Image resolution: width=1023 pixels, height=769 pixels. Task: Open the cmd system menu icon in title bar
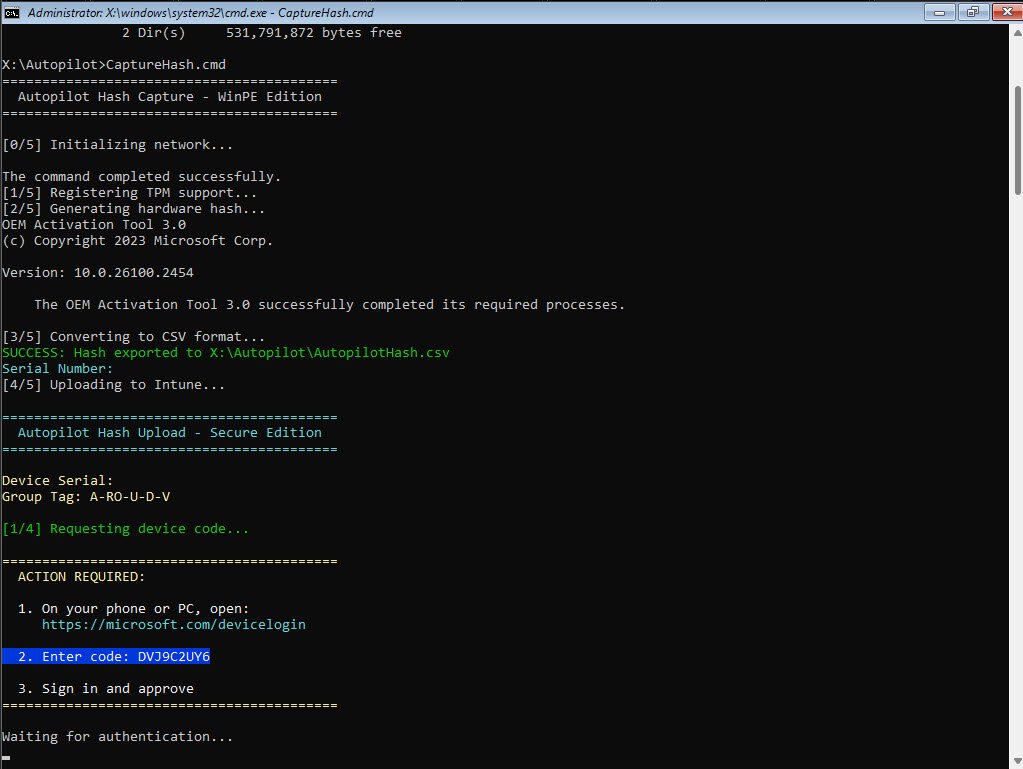coord(12,12)
